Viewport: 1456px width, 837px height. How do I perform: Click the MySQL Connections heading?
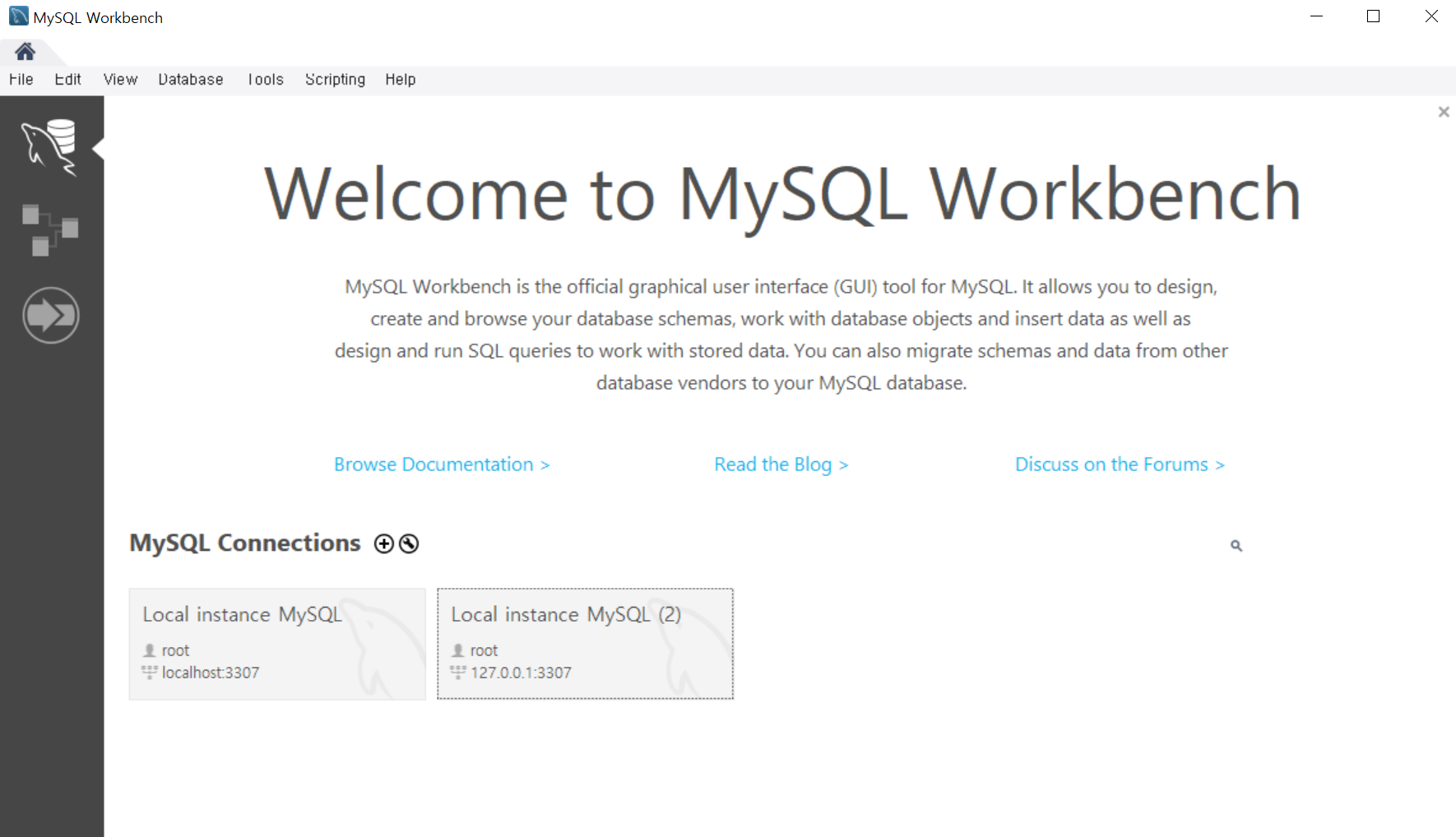245,543
